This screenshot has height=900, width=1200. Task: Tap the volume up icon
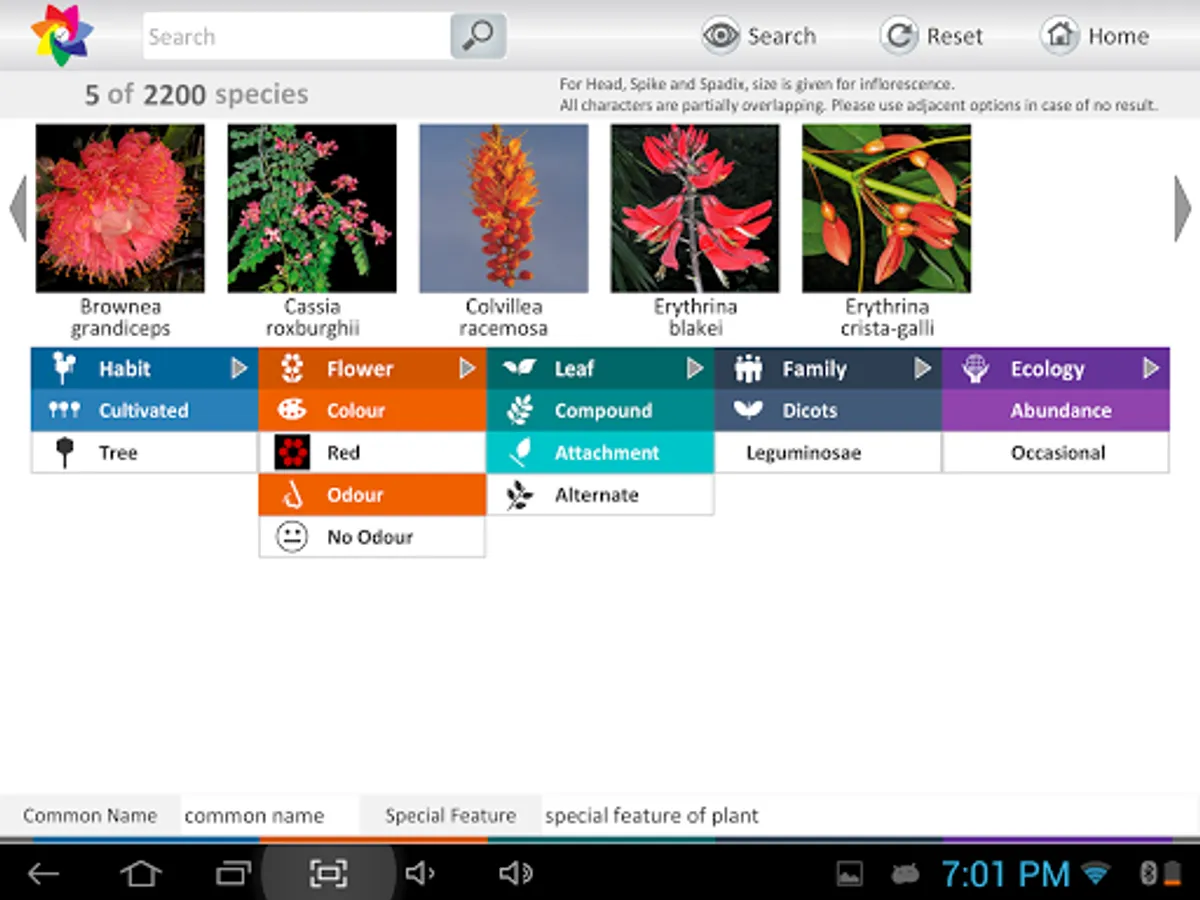(x=515, y=874)
